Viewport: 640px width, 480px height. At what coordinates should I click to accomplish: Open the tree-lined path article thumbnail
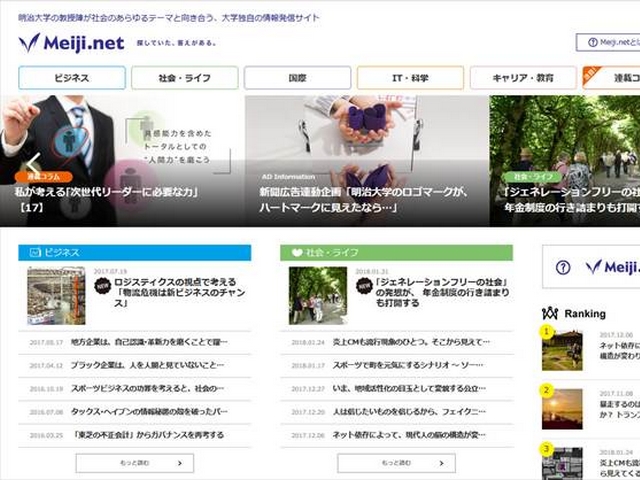point(318,296)
